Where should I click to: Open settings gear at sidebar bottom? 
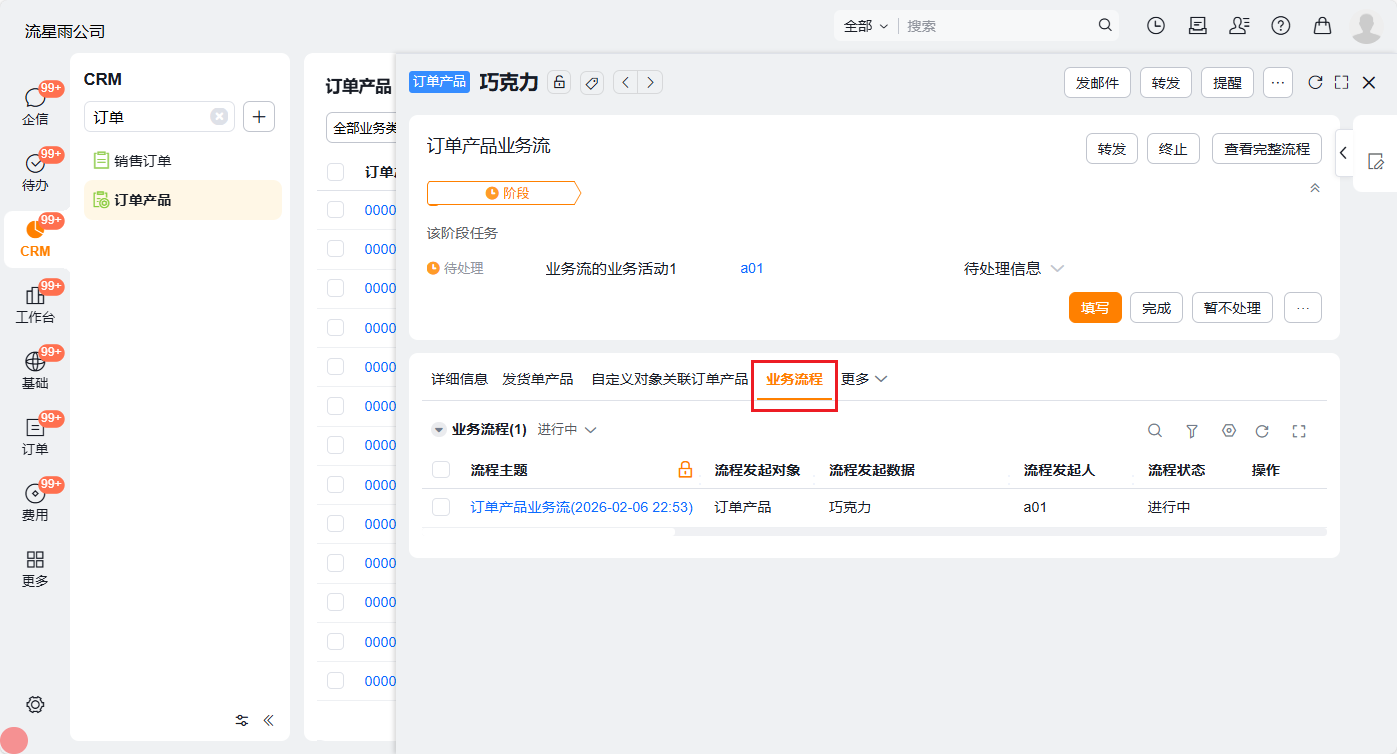pyautogui.click(x=35, y=704)
